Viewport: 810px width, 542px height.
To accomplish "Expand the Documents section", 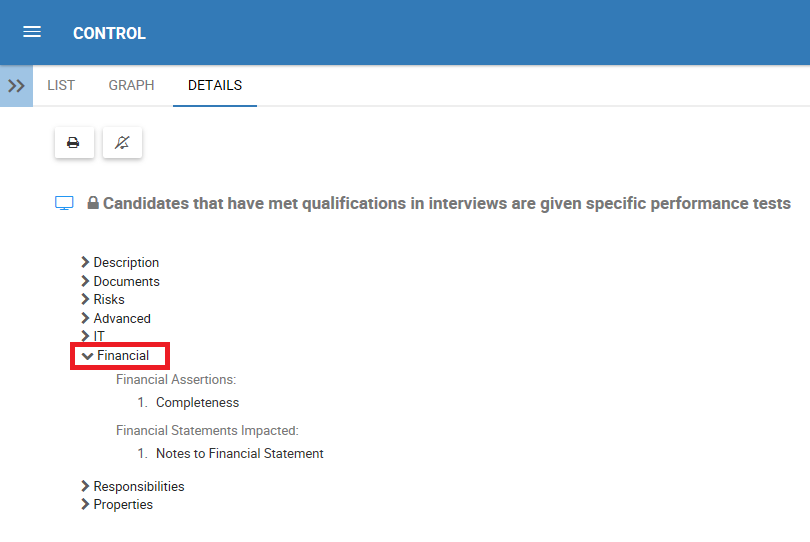I will click(x=126, y=282).
